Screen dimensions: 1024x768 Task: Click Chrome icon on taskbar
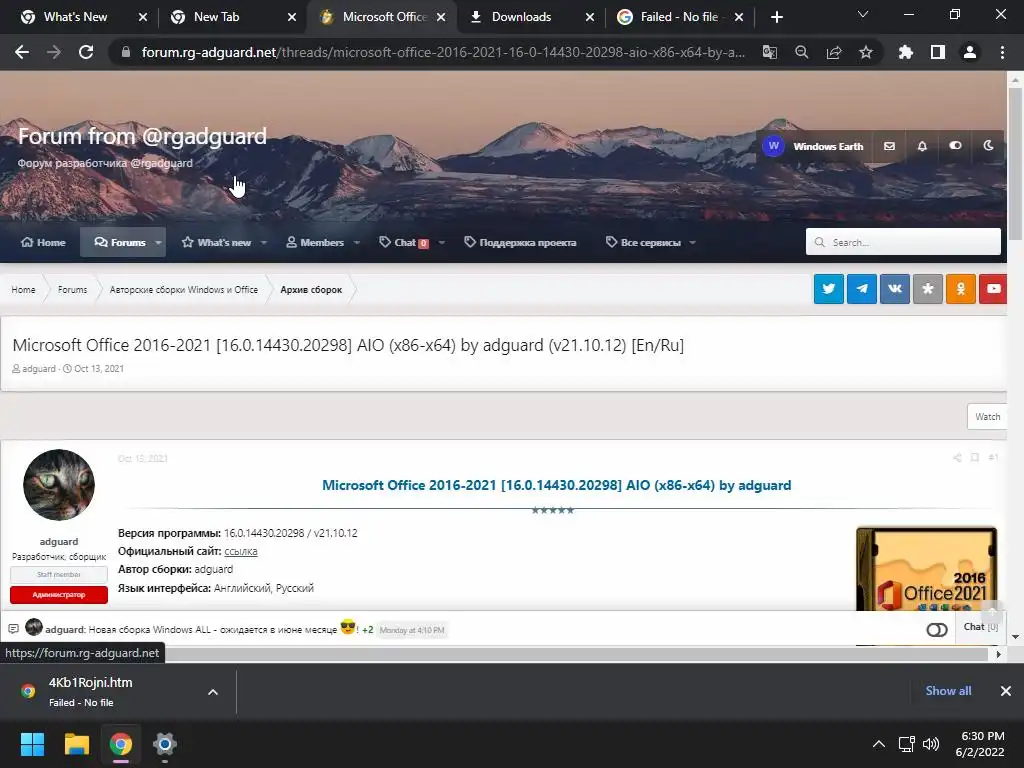tap(121, 744)
